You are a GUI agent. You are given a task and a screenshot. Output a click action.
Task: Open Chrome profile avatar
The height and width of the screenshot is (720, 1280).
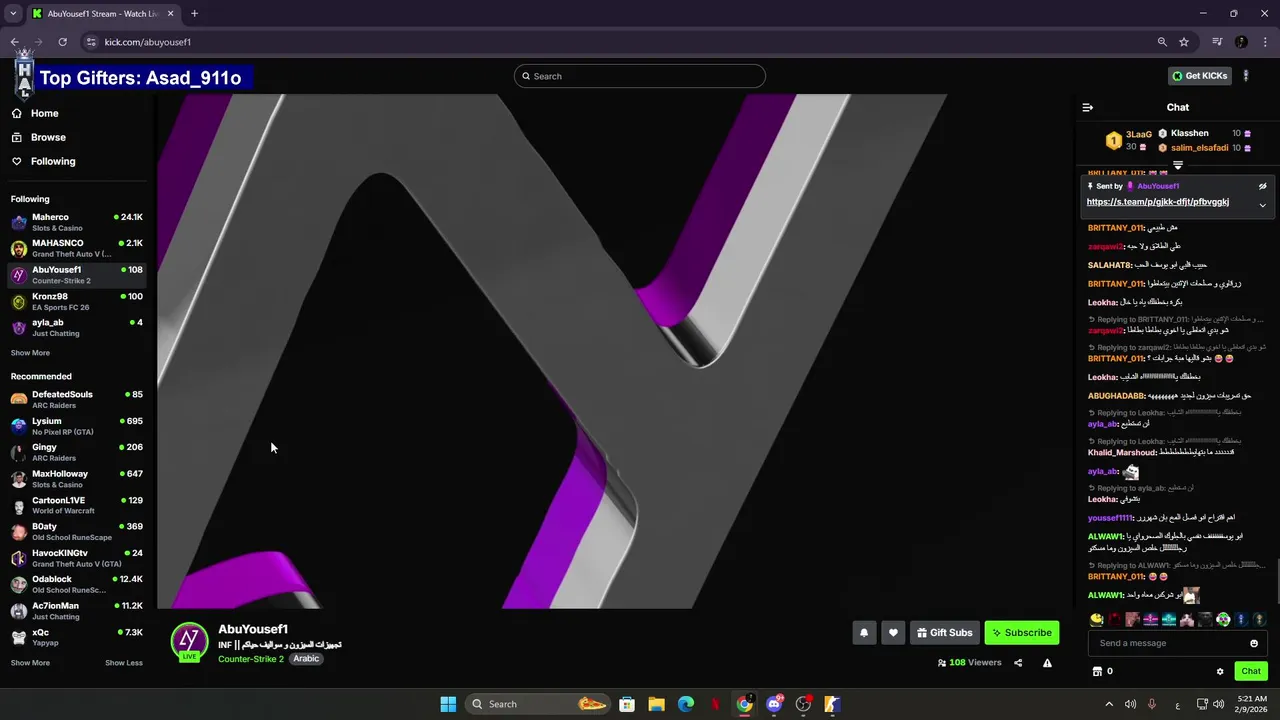tap(1241, 42)
